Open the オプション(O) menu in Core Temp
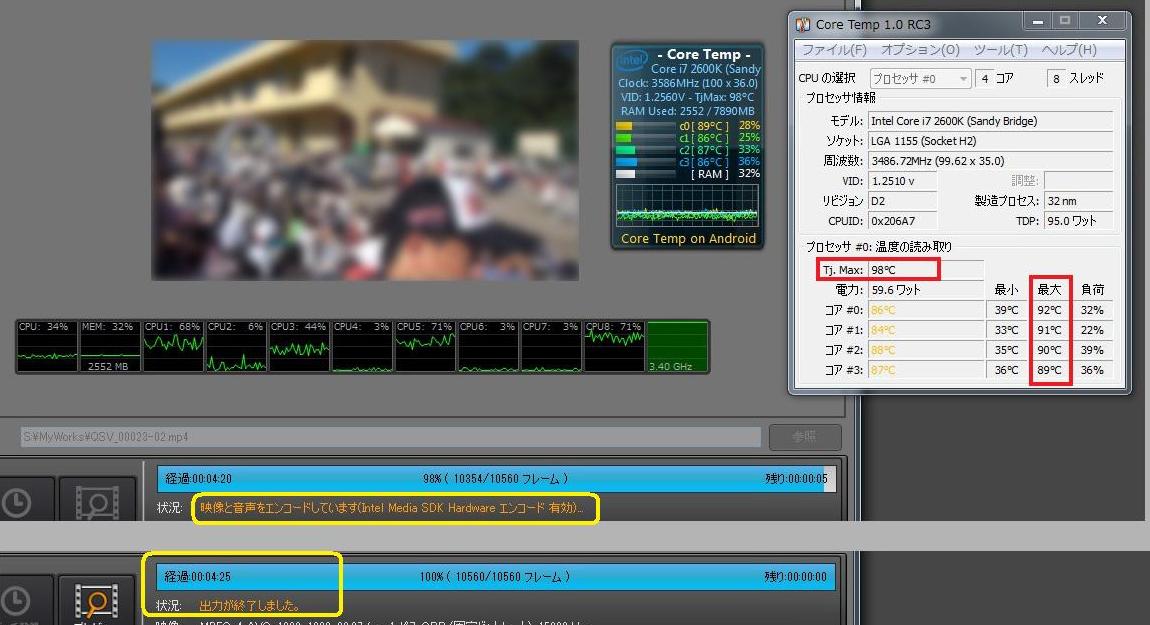The height and width of the screenshot is (625, 1150). [x=920, y=49]
